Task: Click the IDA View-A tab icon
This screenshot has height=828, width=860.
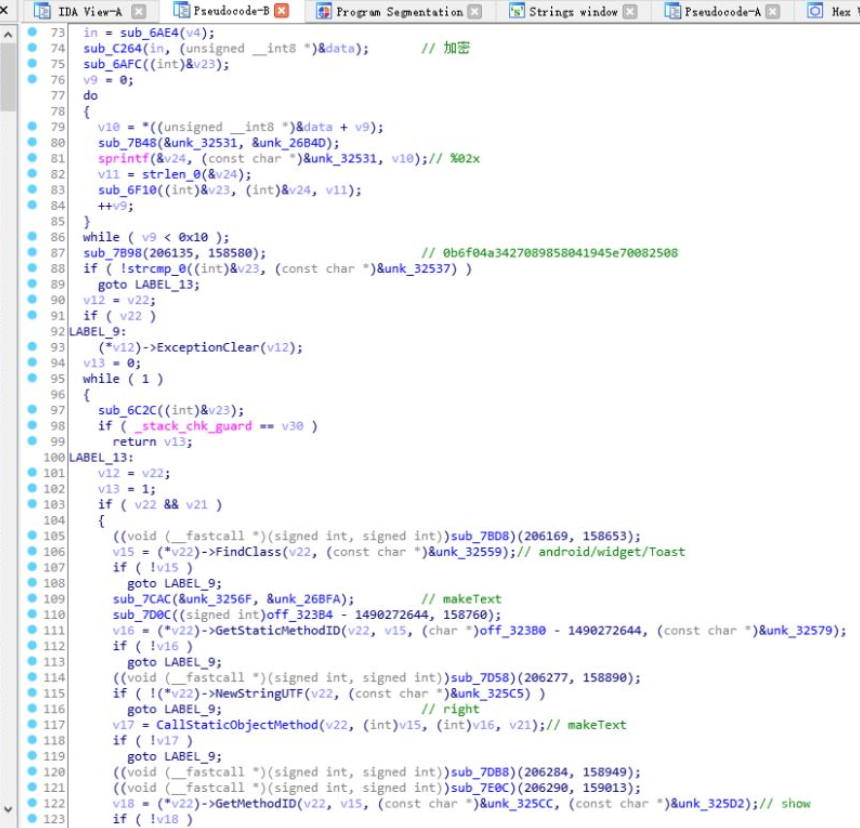Action: (42, 11)
